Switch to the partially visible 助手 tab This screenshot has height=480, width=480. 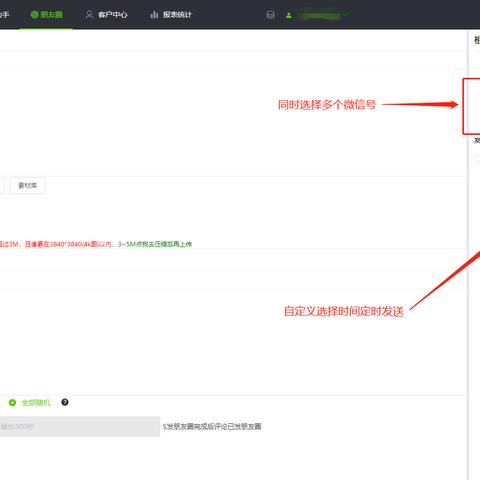(x=4, y=15)
